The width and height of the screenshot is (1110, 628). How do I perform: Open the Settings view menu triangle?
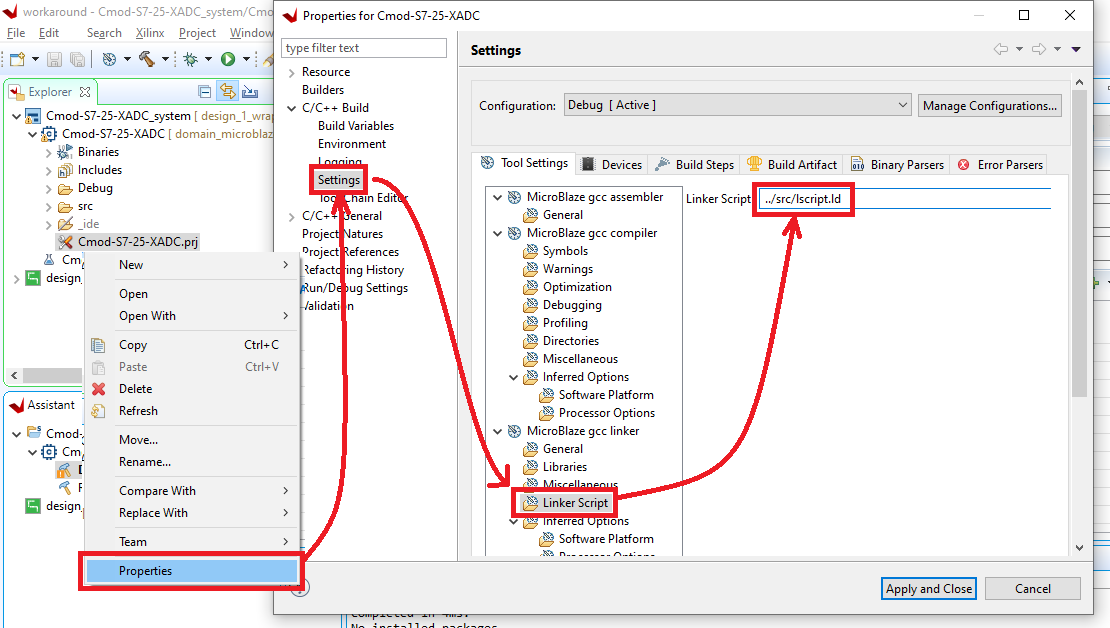pos(1076,49)
